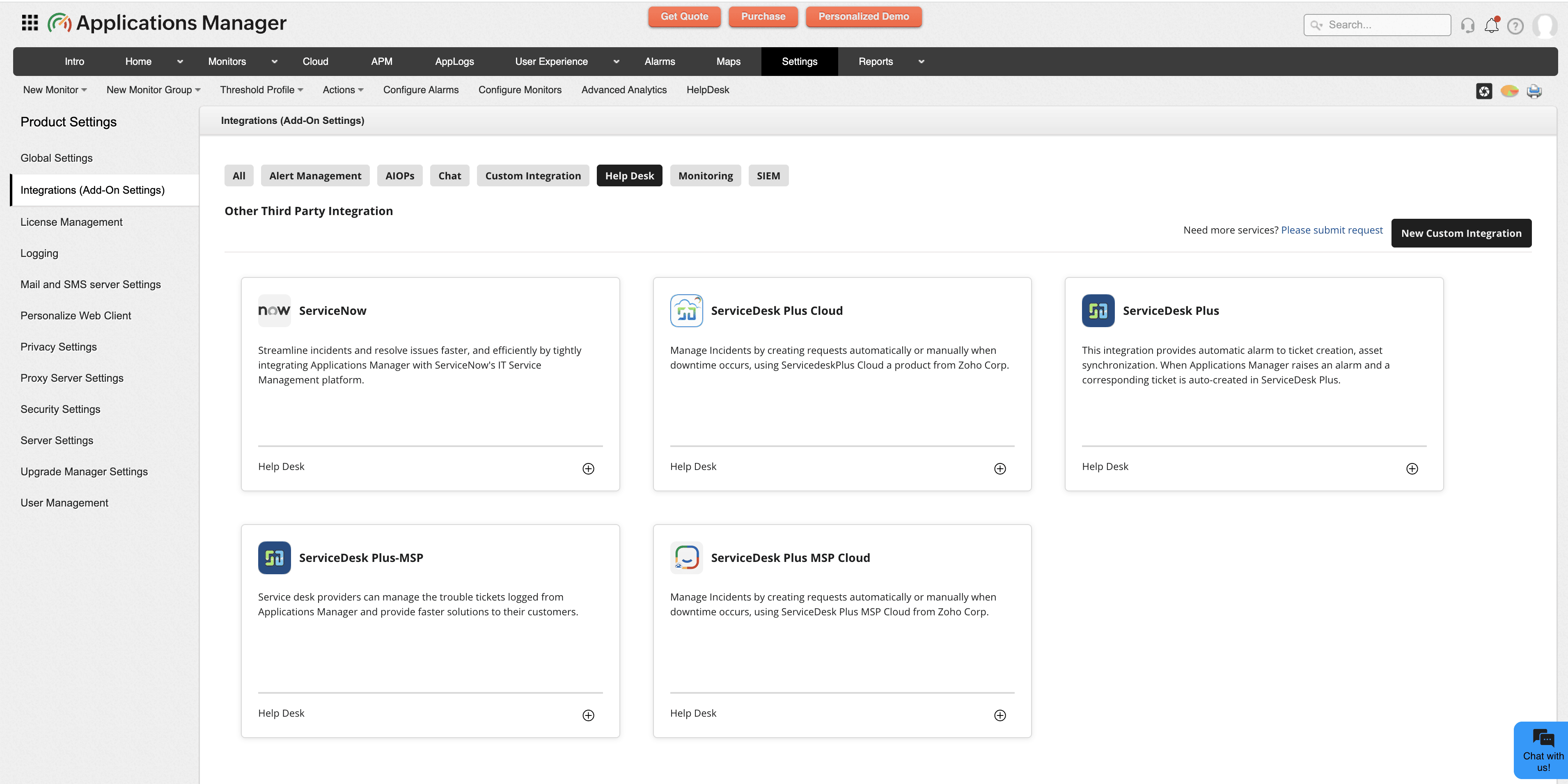Click the ServiceDesk Plus MSP Cloud logo icon

pyautogui.click(x=687, y=557)
